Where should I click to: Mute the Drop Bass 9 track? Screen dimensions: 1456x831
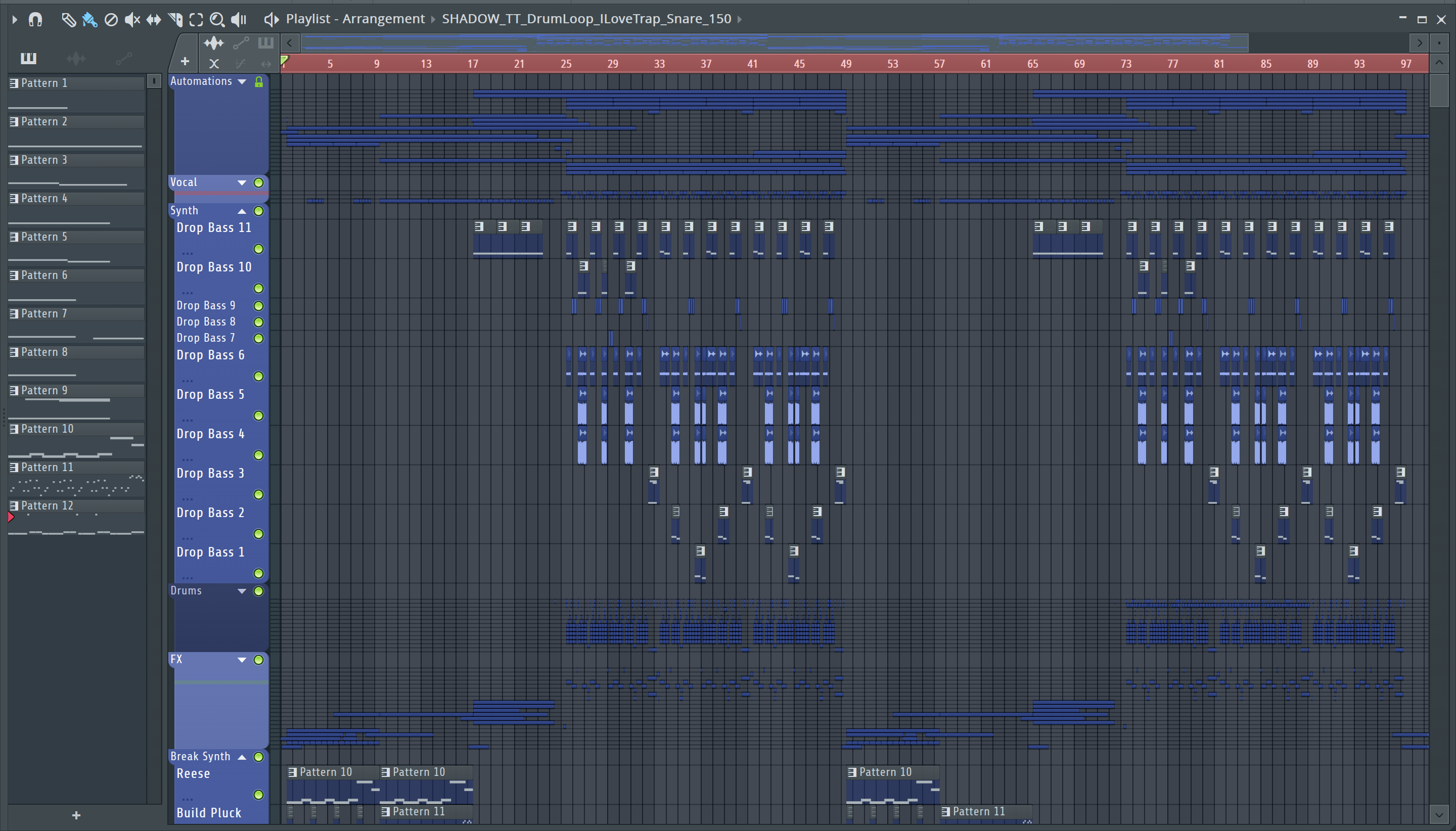tap(258, 306)
